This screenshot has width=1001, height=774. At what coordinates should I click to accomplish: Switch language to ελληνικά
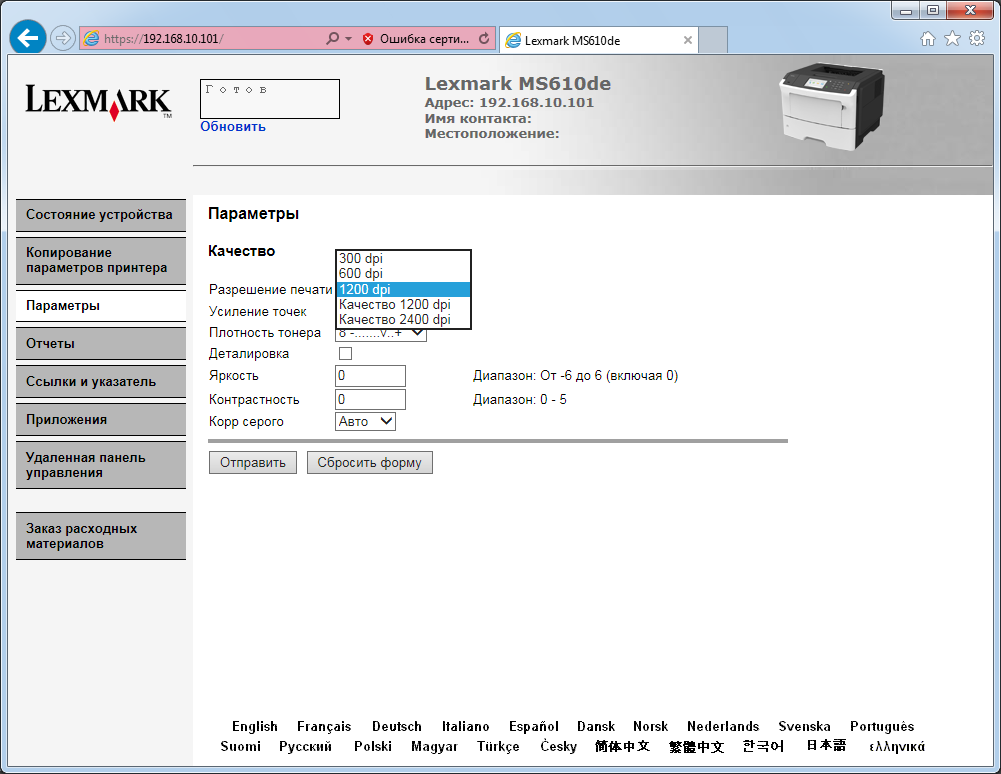click(x=896, y=746)
